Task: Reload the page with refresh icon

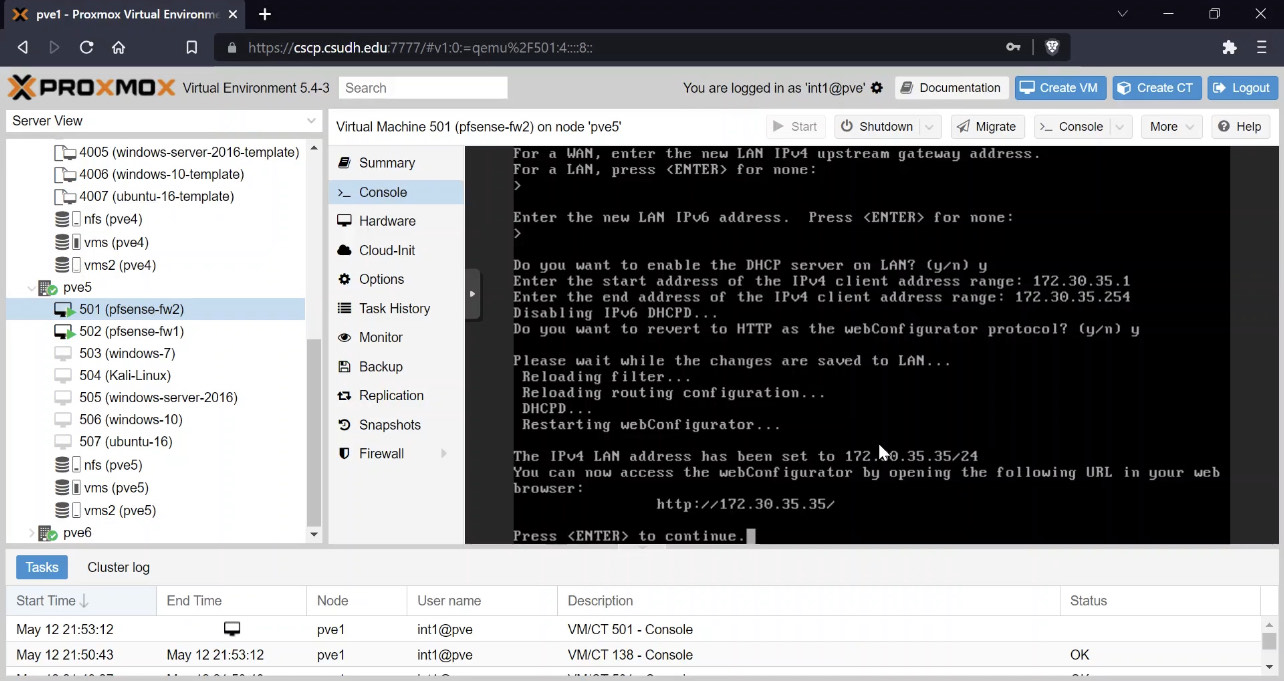Action: (86, 47)
